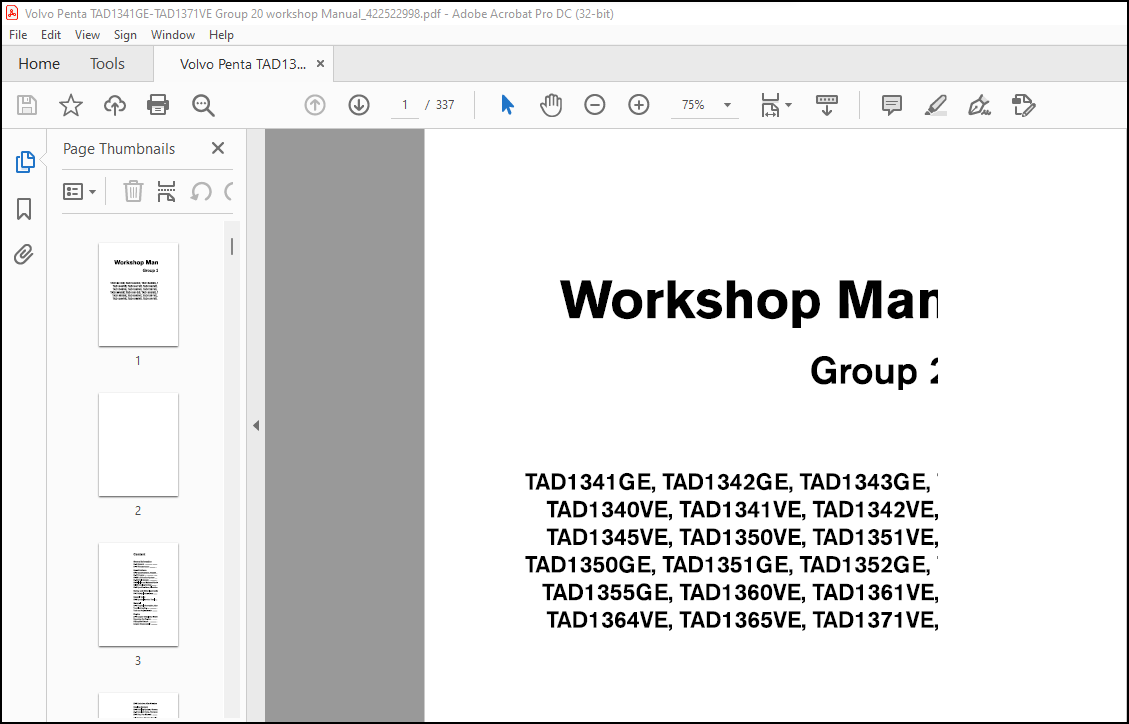Add the file to starred favorites
Viewport: 1129px width, 724px height.
(x=71, y=105)
